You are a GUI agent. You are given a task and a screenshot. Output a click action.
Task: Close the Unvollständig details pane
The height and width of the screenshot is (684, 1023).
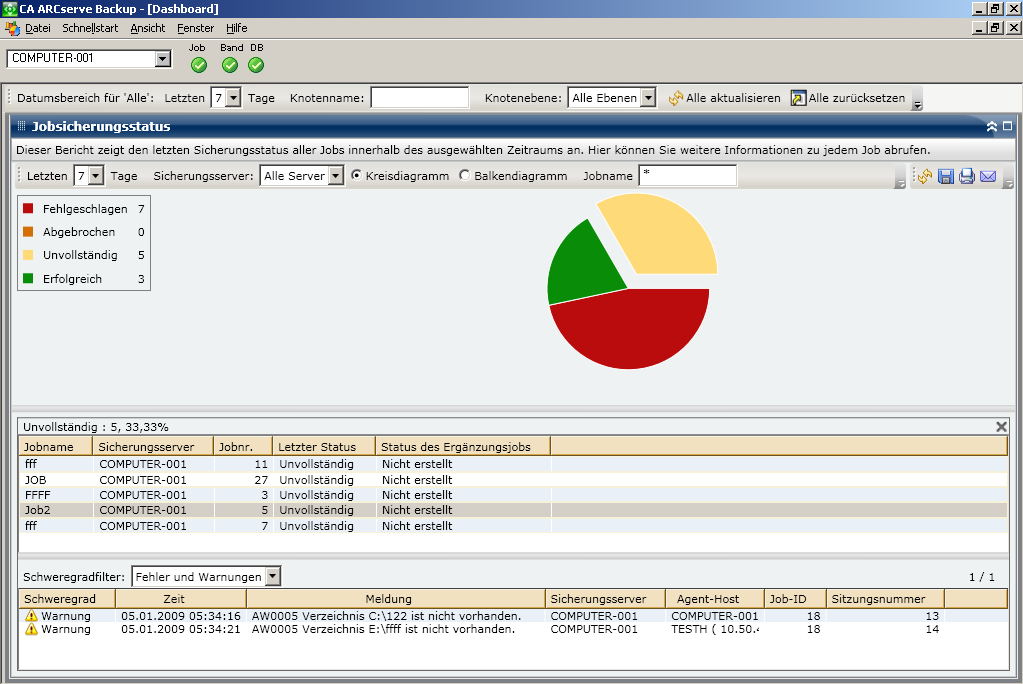click(x=1001, y=427)
